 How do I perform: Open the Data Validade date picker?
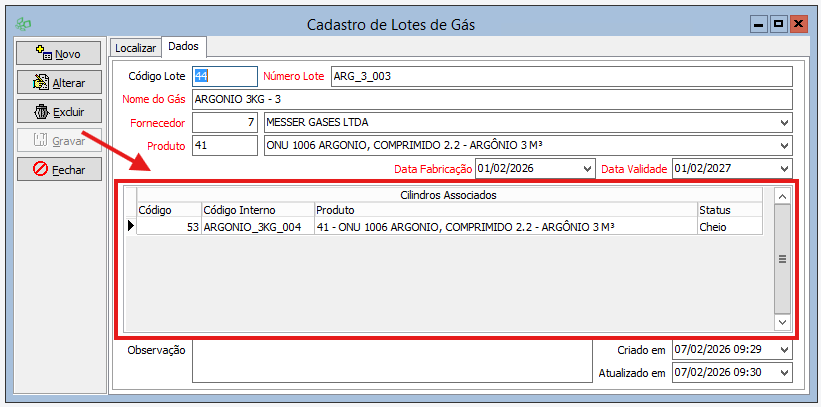tap(783, 169)
